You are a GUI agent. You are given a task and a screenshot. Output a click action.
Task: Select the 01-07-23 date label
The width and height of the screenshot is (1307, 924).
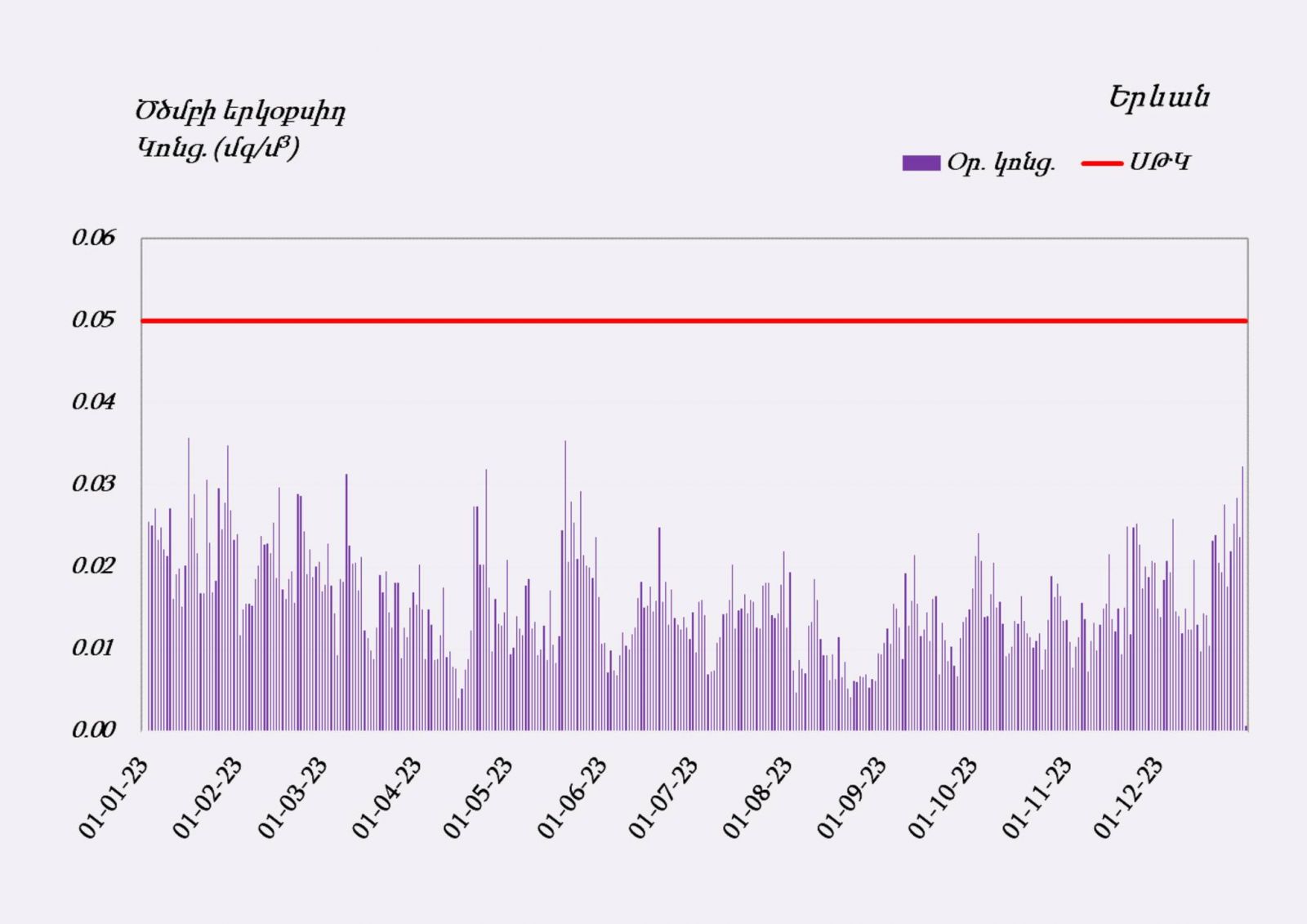tap(664, 797)
